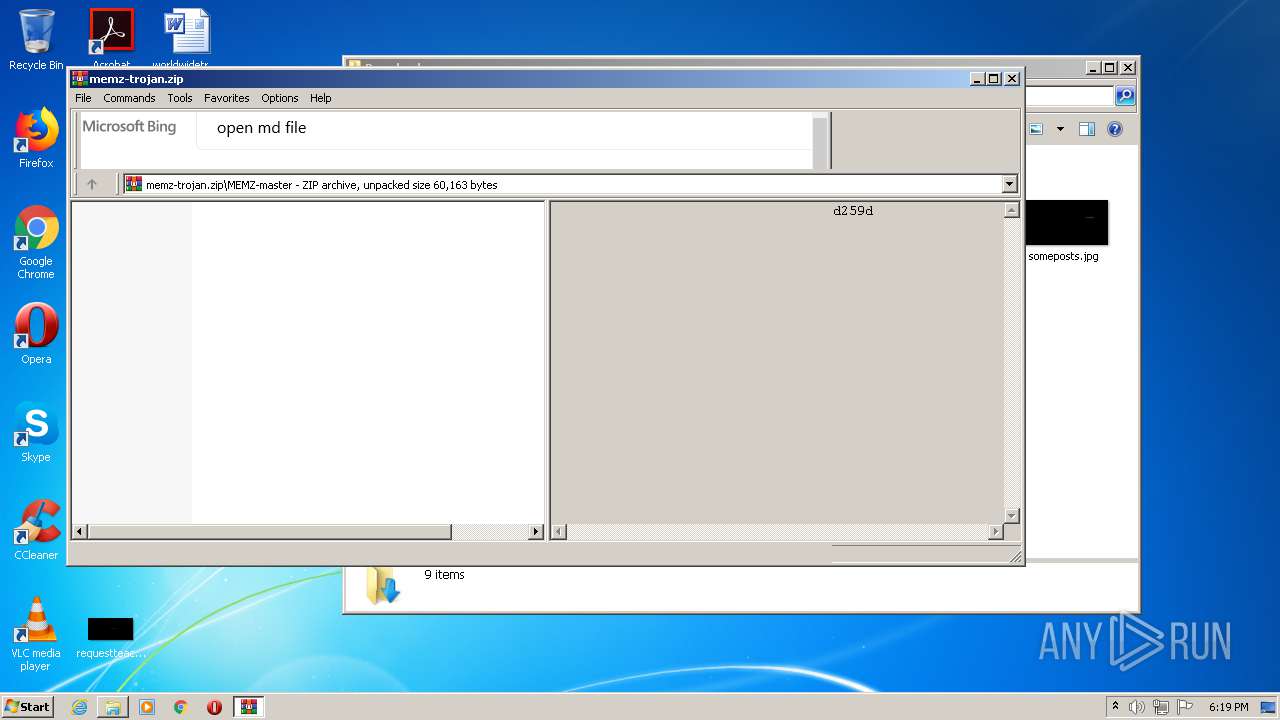Viewport: 1280px width, 720px height.
Task: Click the network tray icon
Action: 1161,707
